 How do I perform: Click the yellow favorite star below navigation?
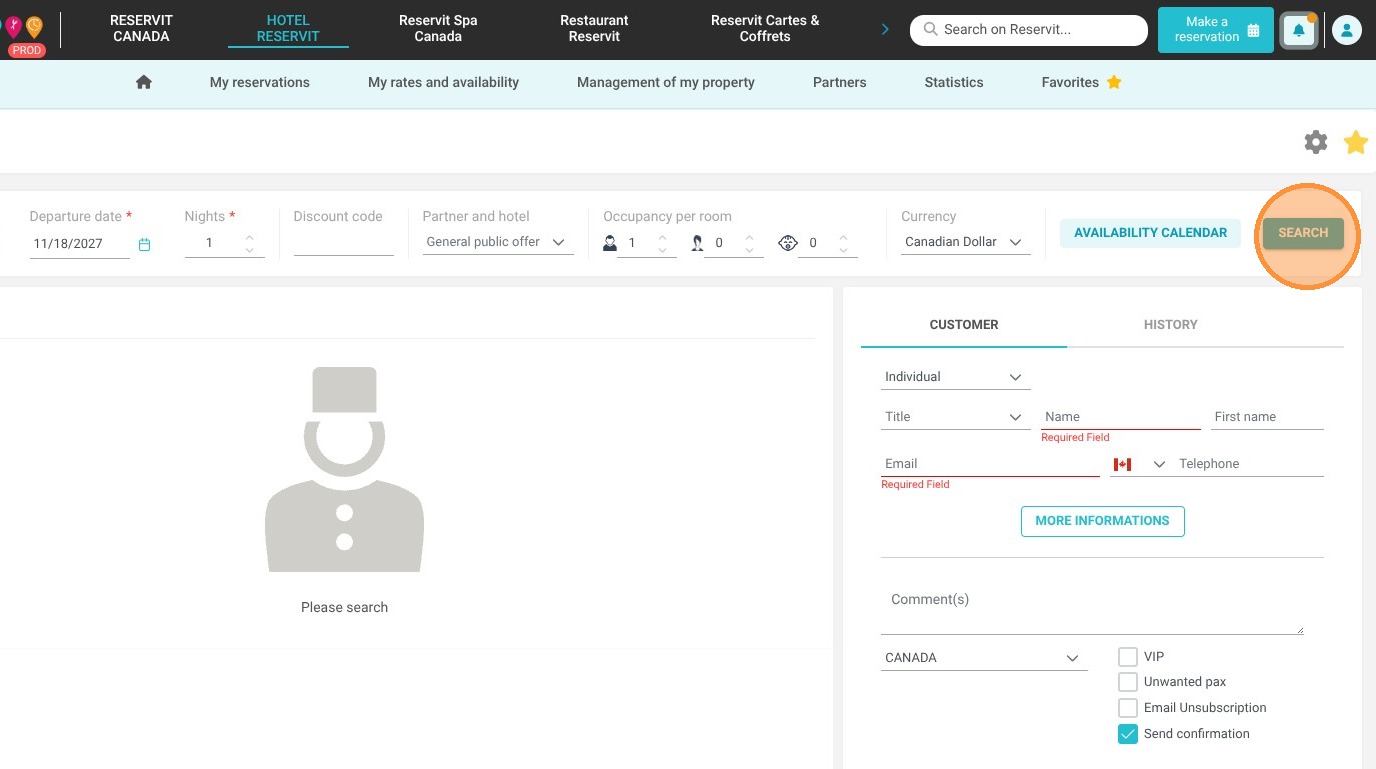(1356, 142)
